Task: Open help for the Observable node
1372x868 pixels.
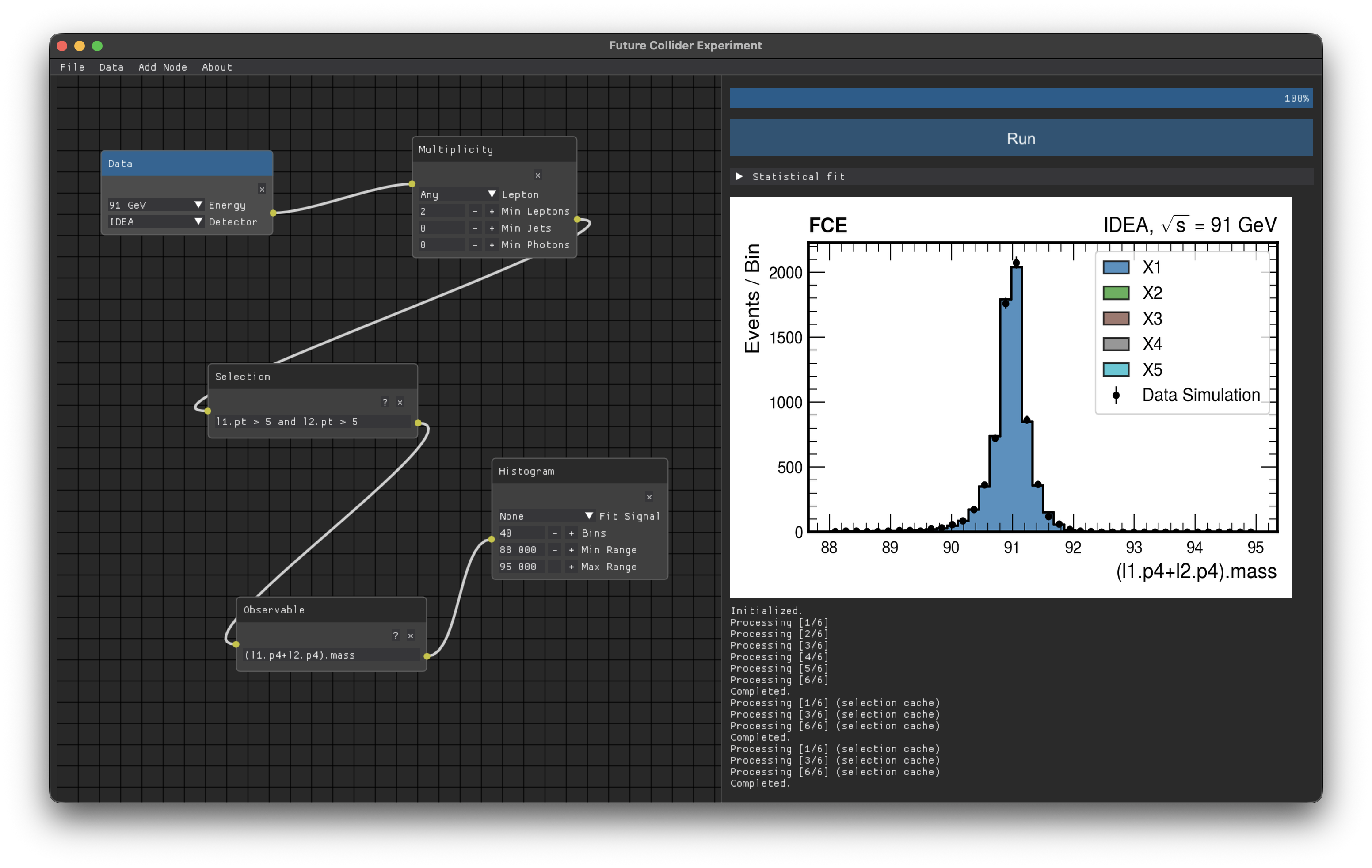Action: coord(396,636)
